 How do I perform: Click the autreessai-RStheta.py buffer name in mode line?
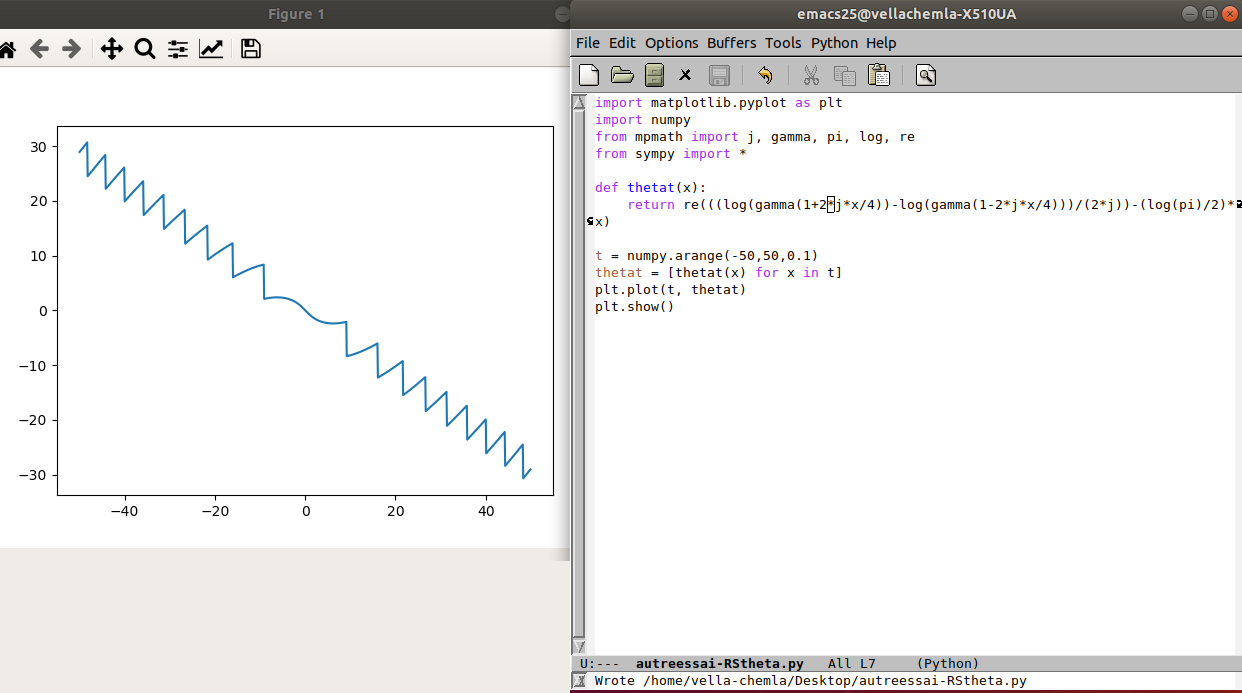[719, 663]
